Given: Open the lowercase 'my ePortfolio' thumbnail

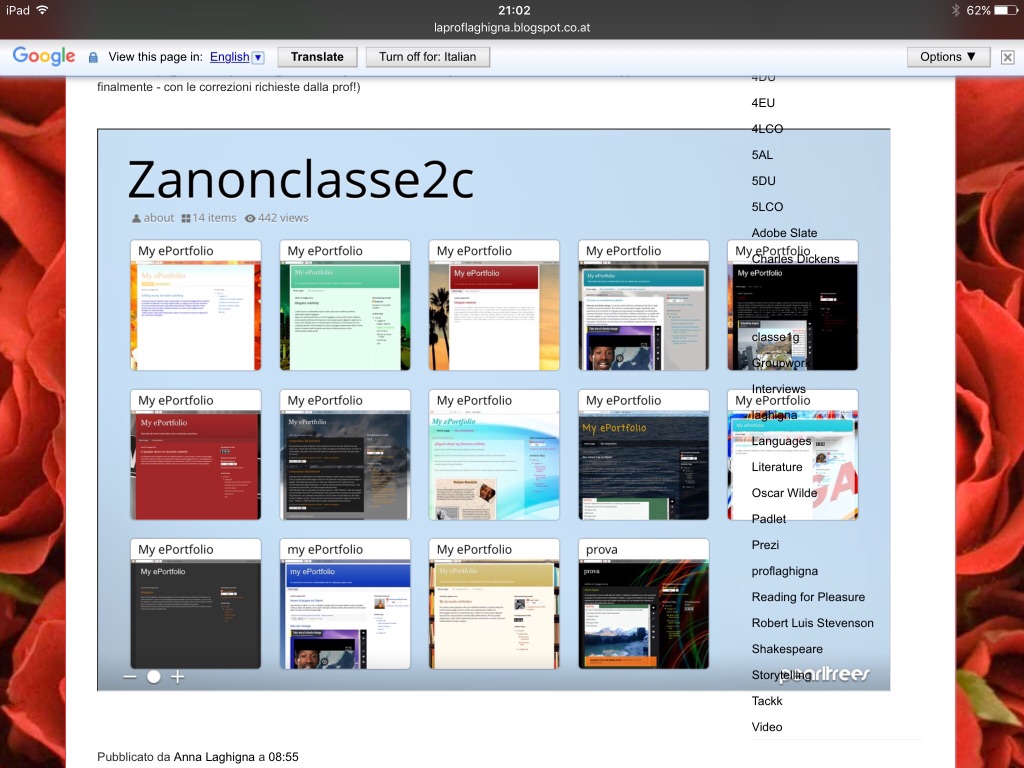Looking at the screenshot, I should (x=345, y=604).
